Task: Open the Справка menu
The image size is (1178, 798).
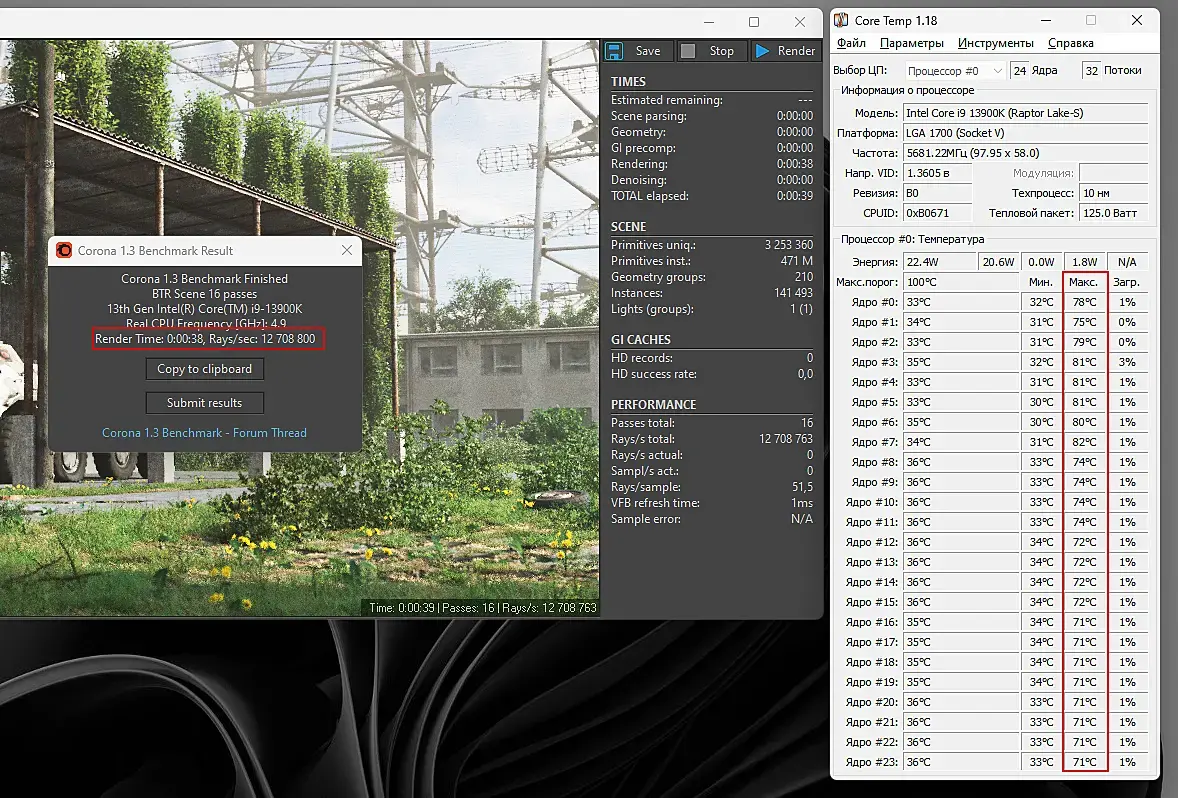Action: click(x=1071, y=43)
